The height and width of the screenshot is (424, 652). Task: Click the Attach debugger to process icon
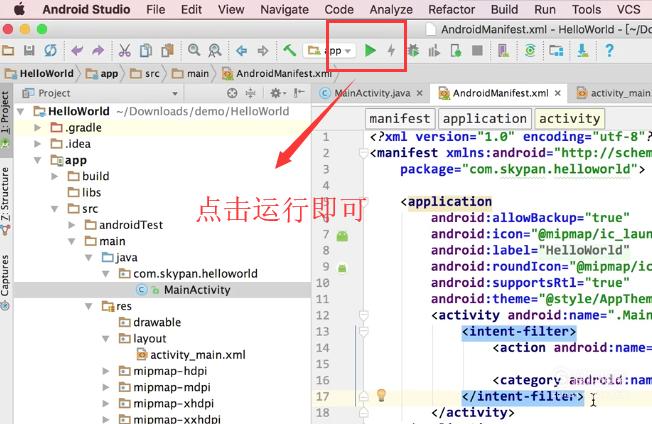click(x=456, y=51)
